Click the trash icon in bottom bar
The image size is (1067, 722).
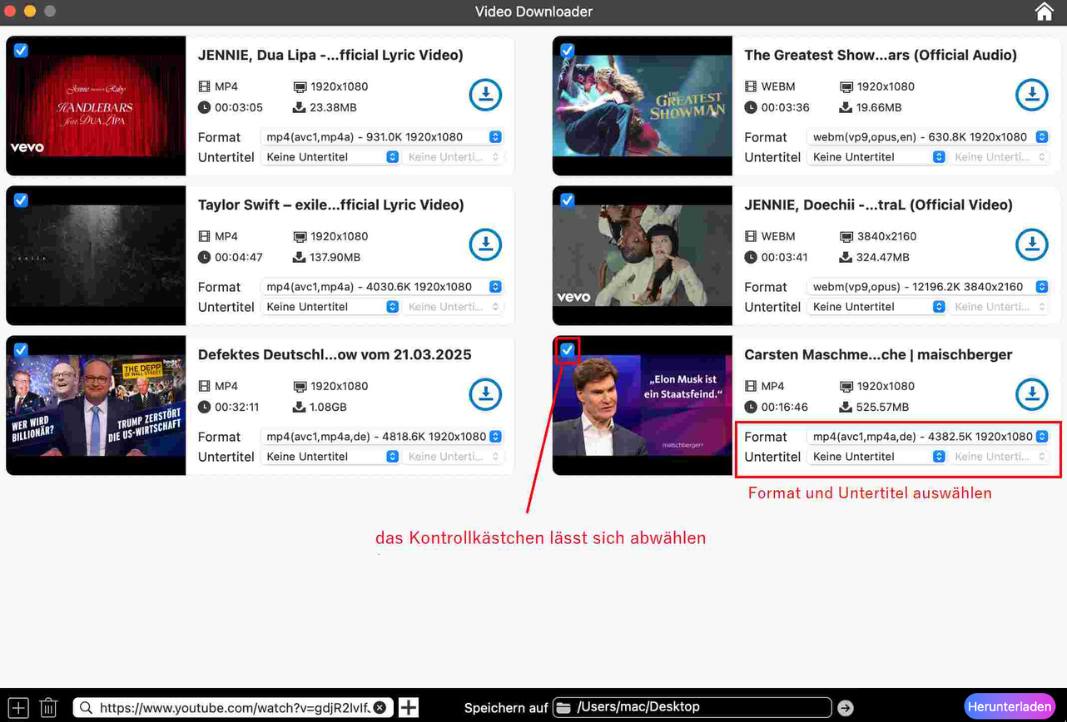(x=49, y=708)
